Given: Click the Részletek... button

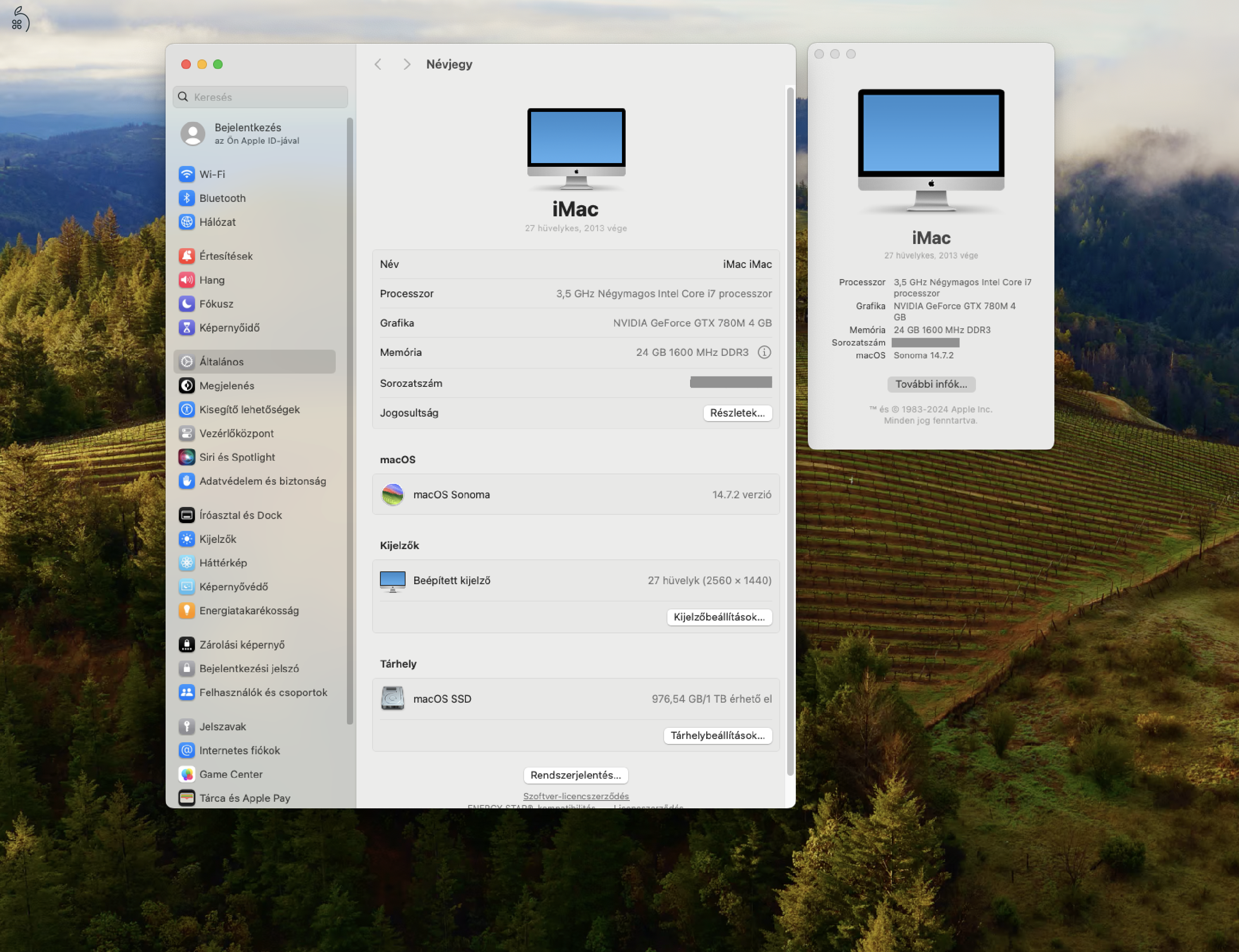Looking at the screenshot, I should click(x=737, y=412).
